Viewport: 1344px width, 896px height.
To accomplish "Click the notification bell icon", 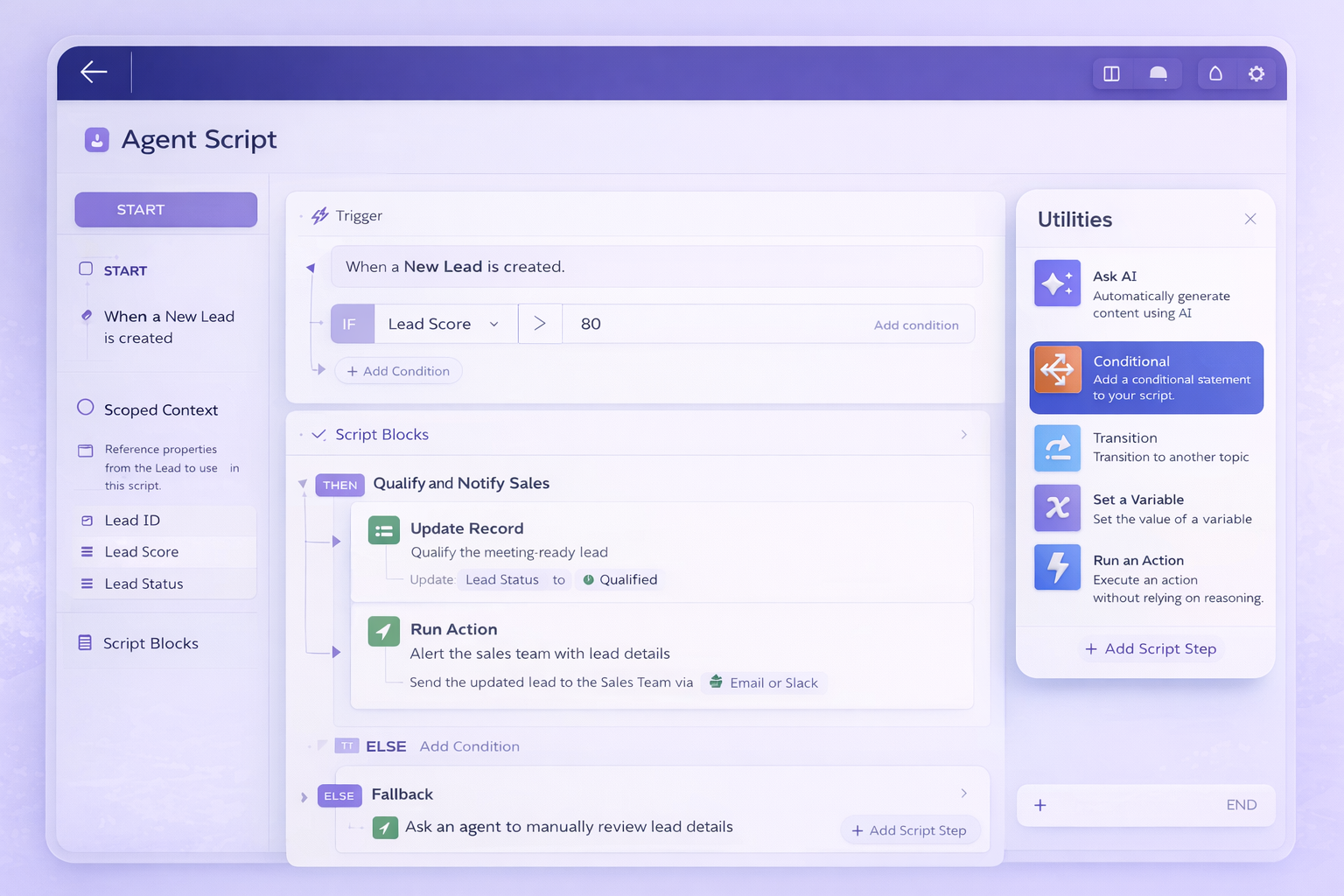I will tap(1215, 73).
